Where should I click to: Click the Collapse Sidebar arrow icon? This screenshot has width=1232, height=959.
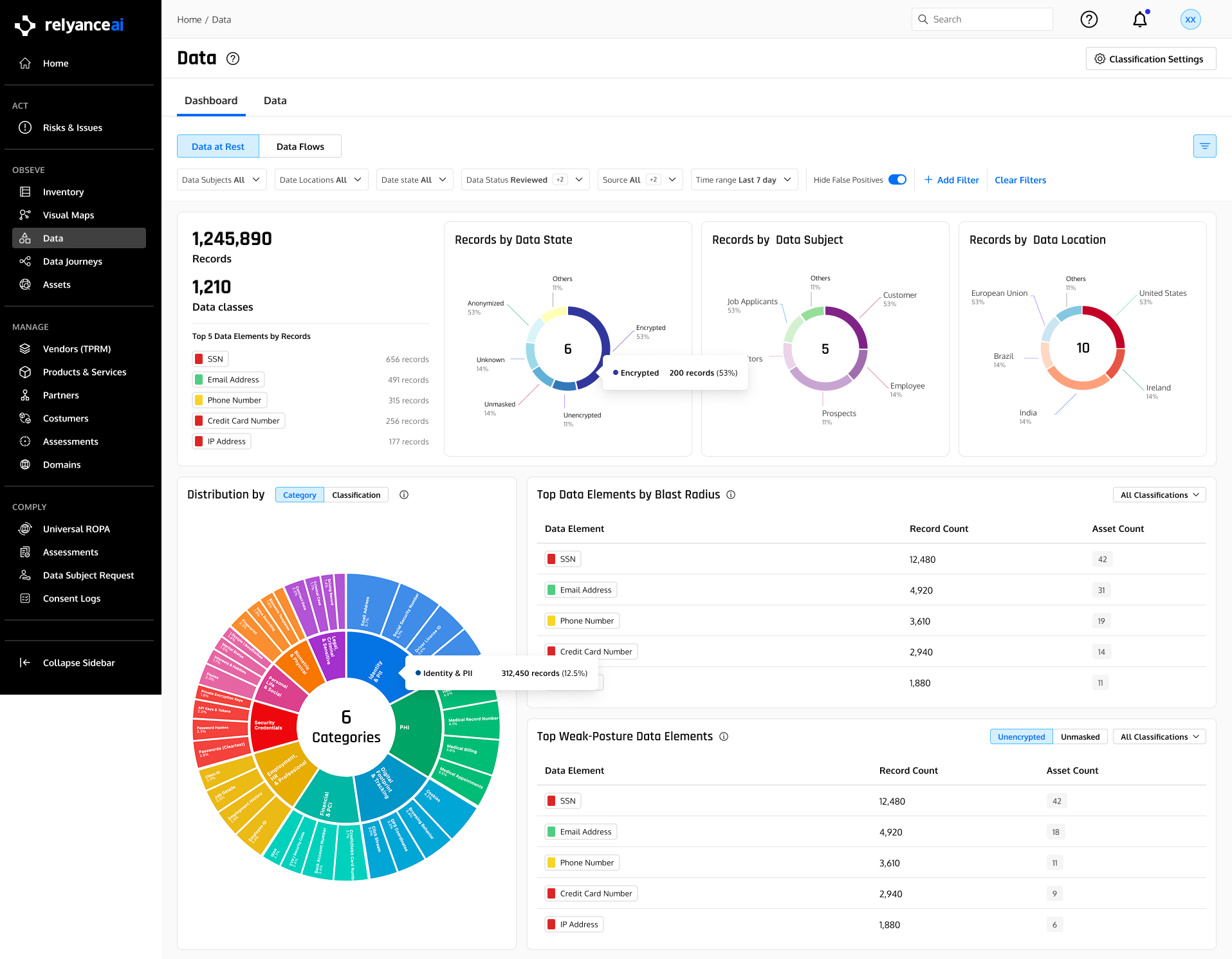(25, 662)
